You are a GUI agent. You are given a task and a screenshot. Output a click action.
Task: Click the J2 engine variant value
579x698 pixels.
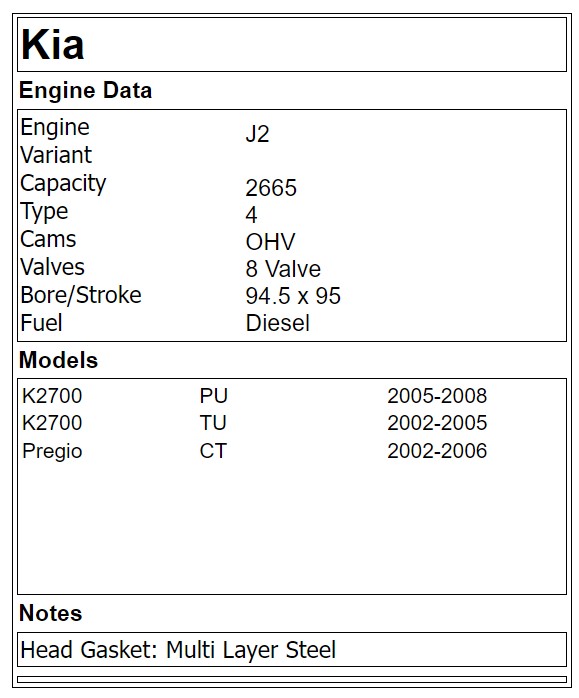pos(257,134)
